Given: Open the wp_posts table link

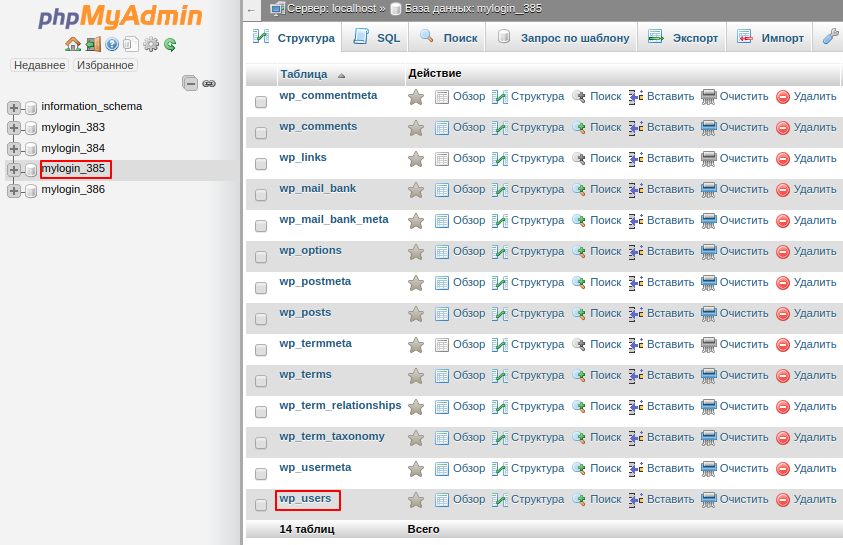Looking at the screenshot, I should [305, 312].
